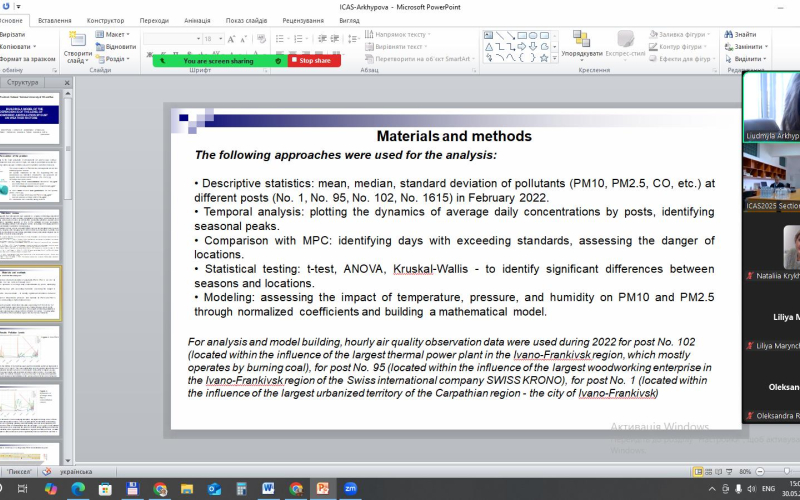The width and height of the screenshot is (800, 500).
Task: Select the arrow line shape
Action: point(511,35)
